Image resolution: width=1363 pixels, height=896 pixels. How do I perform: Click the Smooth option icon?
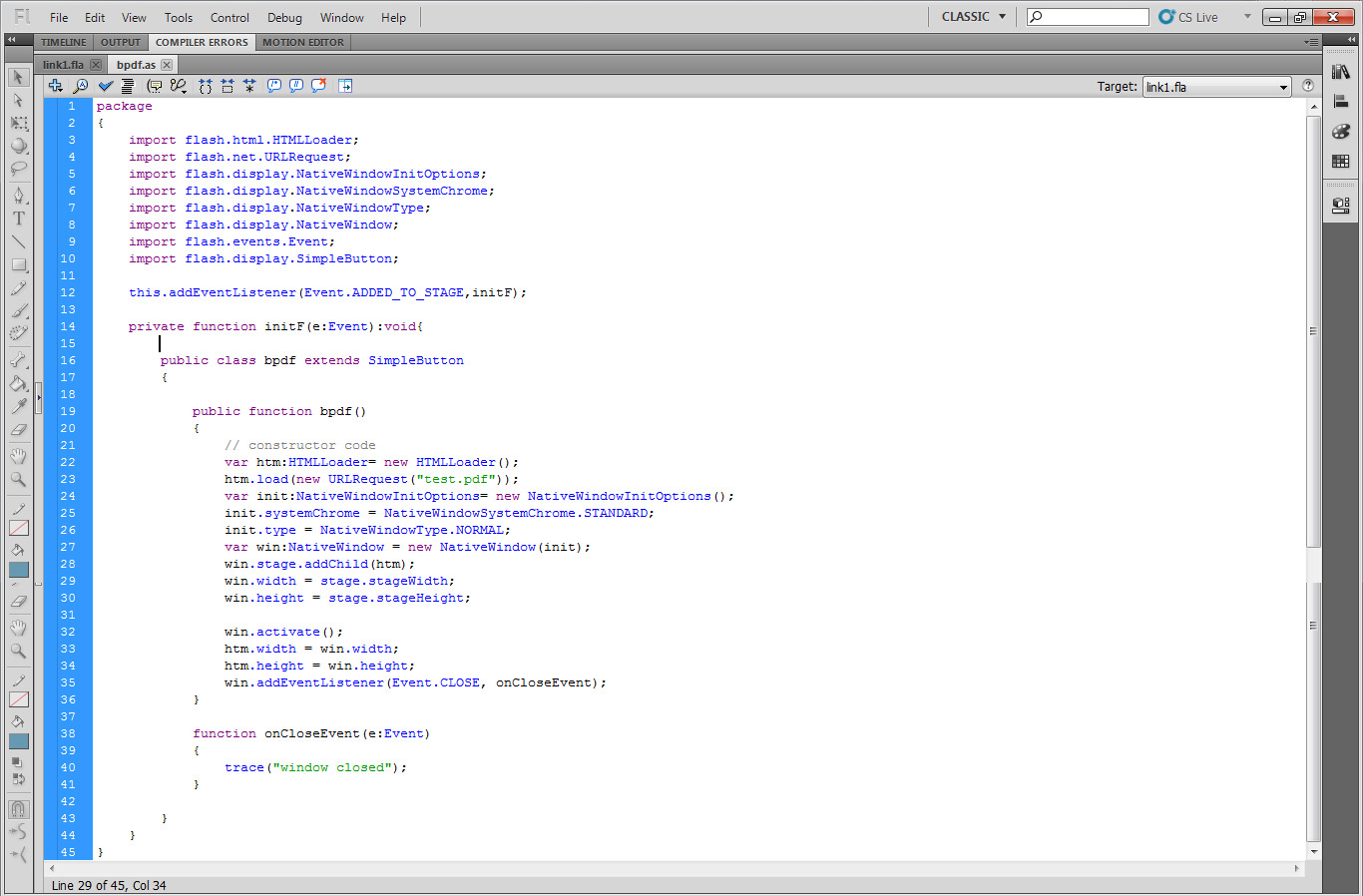[x=18, y=831]
